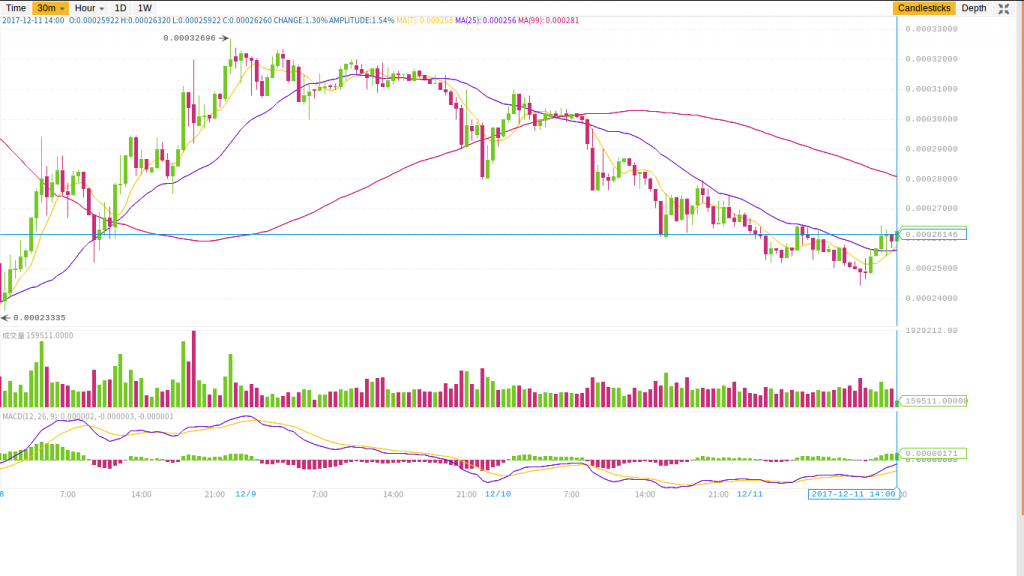The height and width of the screenshot is (576, 1024).
Task: Click the MA(25) indicator label
Action: 485,20
